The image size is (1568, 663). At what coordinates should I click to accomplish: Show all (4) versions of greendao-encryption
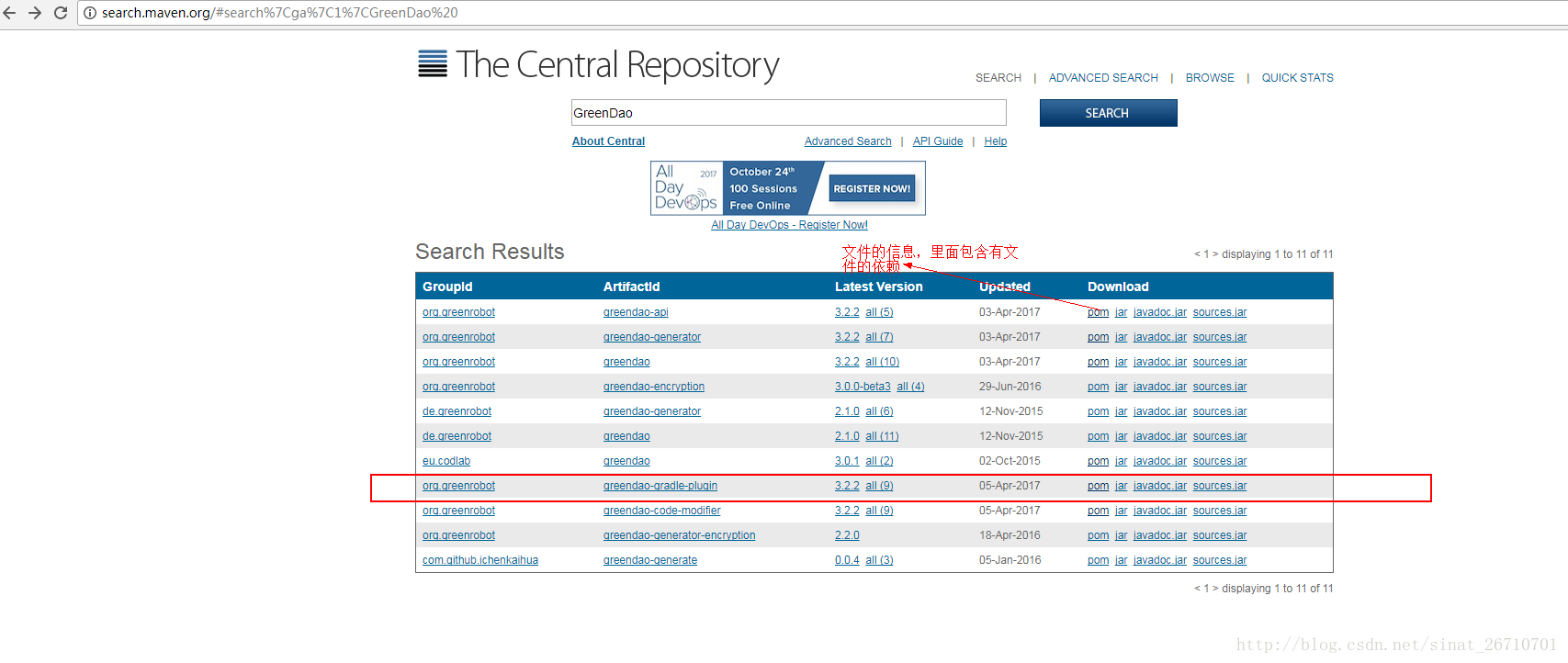pyautogui.click(x=911, y=387)
